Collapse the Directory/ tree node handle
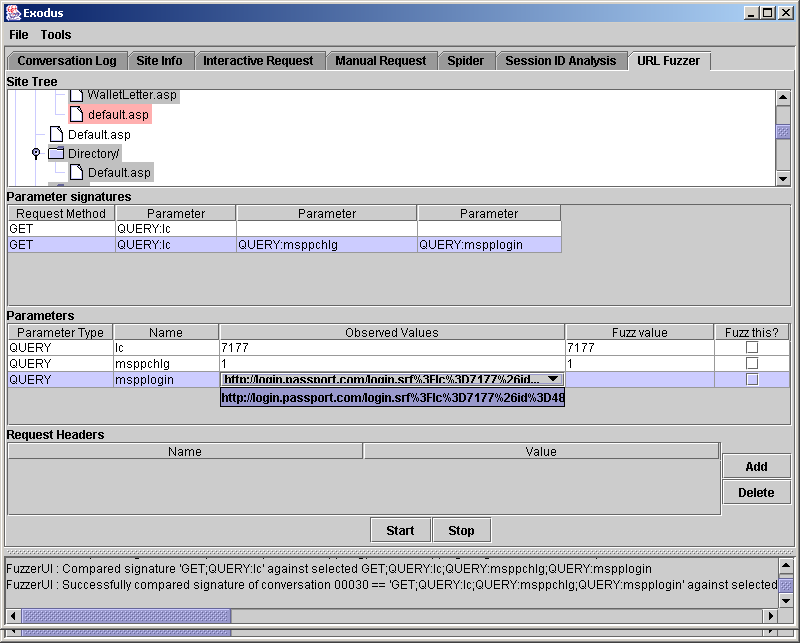This screenshot has width=800, height=643. [36, 153]
